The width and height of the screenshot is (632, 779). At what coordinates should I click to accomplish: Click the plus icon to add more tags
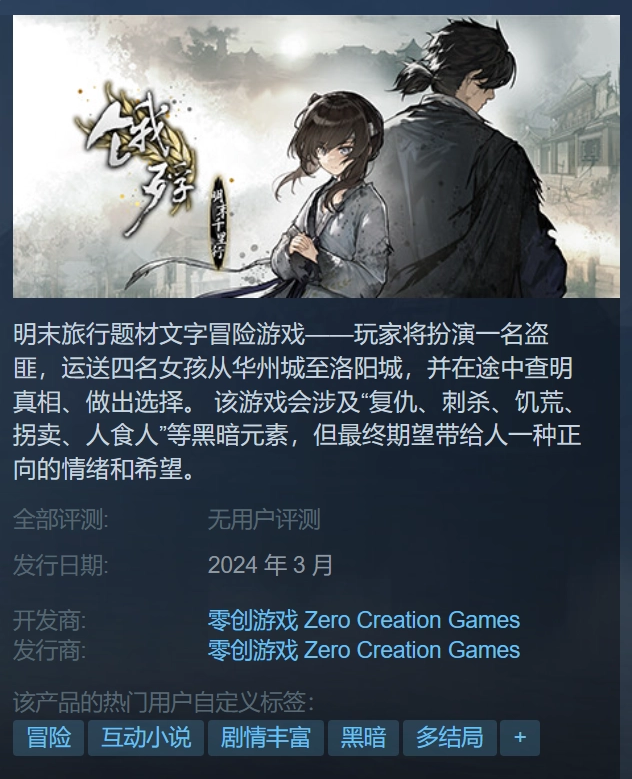point(520,737)
